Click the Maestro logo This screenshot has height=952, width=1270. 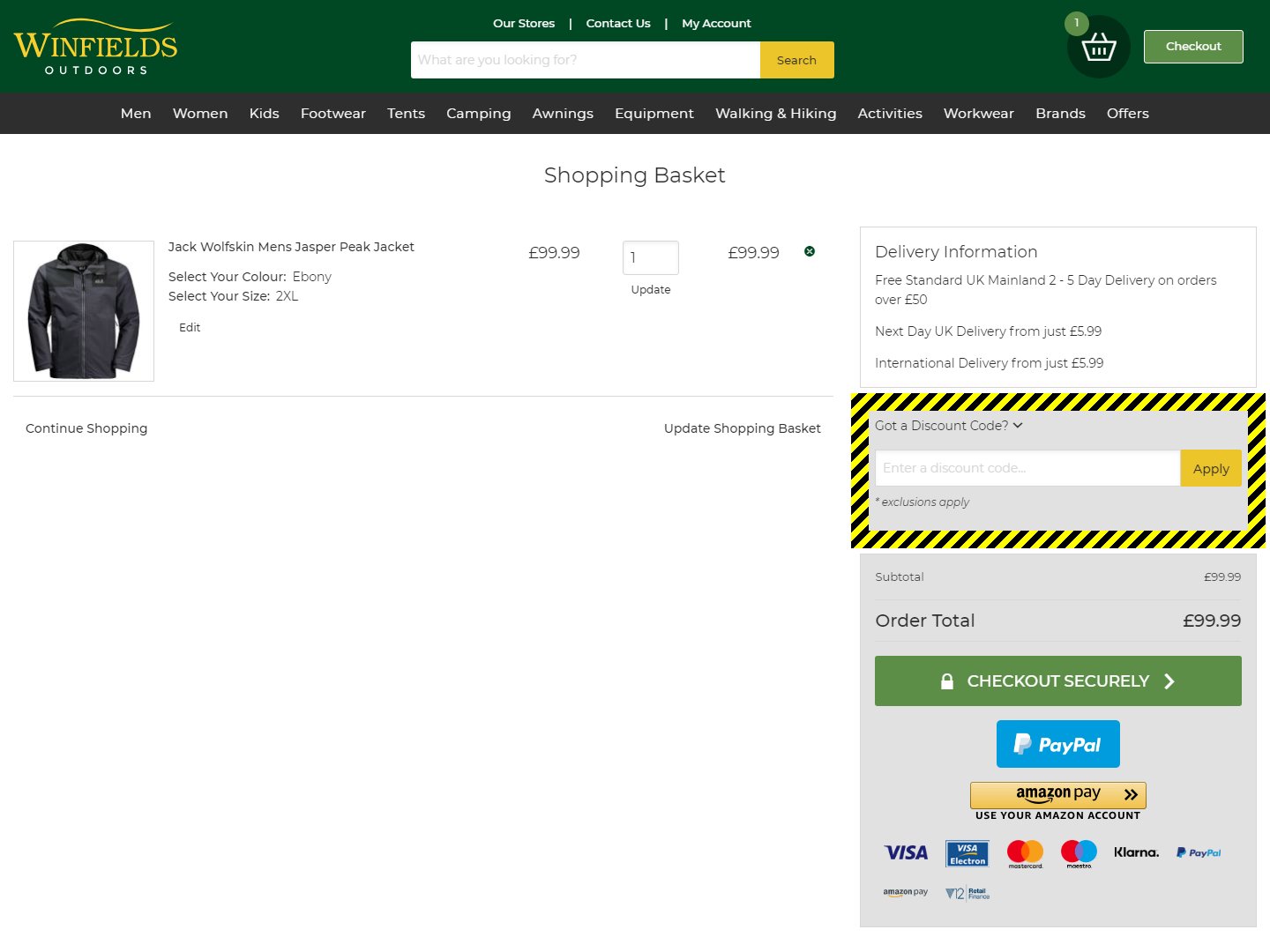[x=1079, y=853]
